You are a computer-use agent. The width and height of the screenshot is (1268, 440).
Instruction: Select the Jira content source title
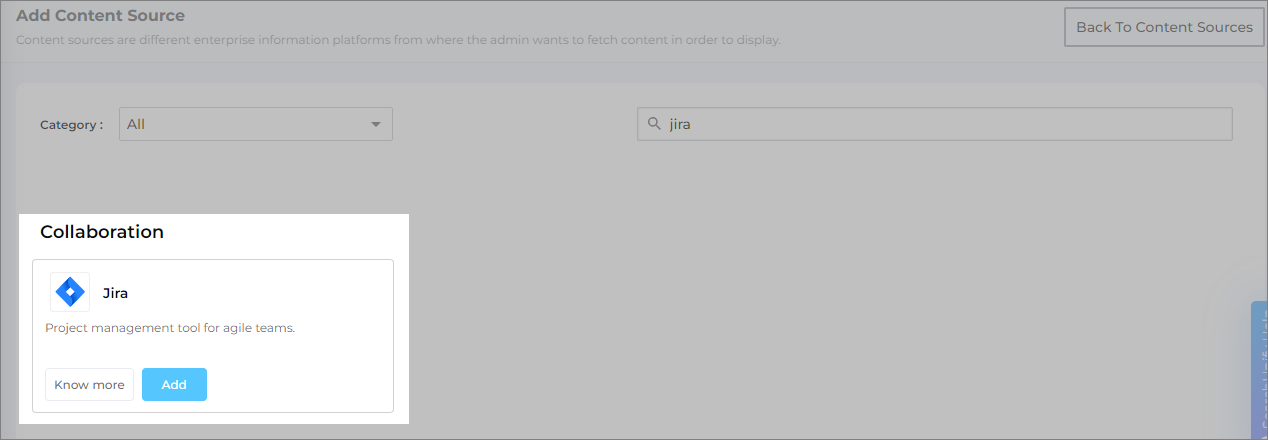pos(115,293)
